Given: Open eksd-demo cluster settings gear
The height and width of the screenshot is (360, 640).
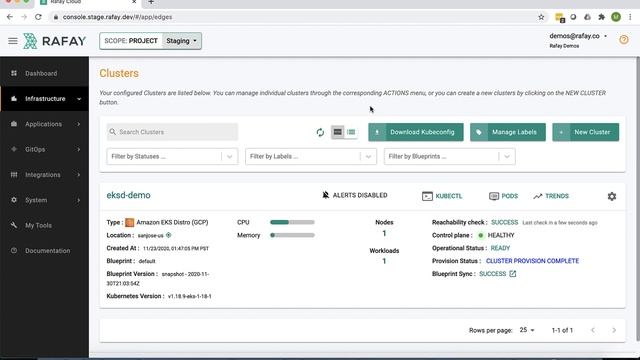Looking at the screenshot, I should 611,196.
